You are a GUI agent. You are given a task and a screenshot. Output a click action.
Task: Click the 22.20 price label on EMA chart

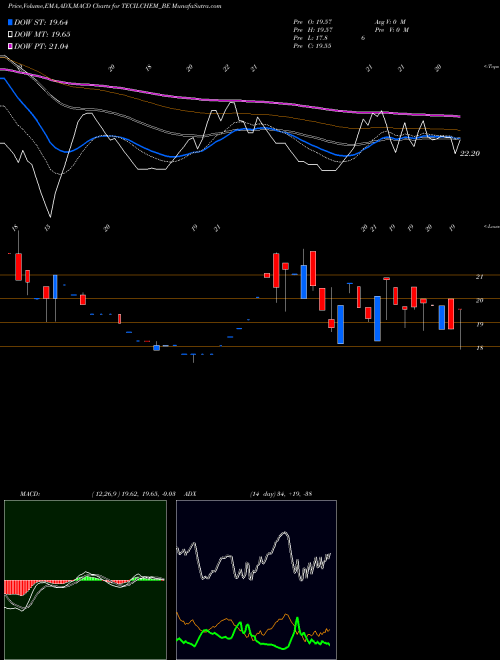tap(470, 154)
